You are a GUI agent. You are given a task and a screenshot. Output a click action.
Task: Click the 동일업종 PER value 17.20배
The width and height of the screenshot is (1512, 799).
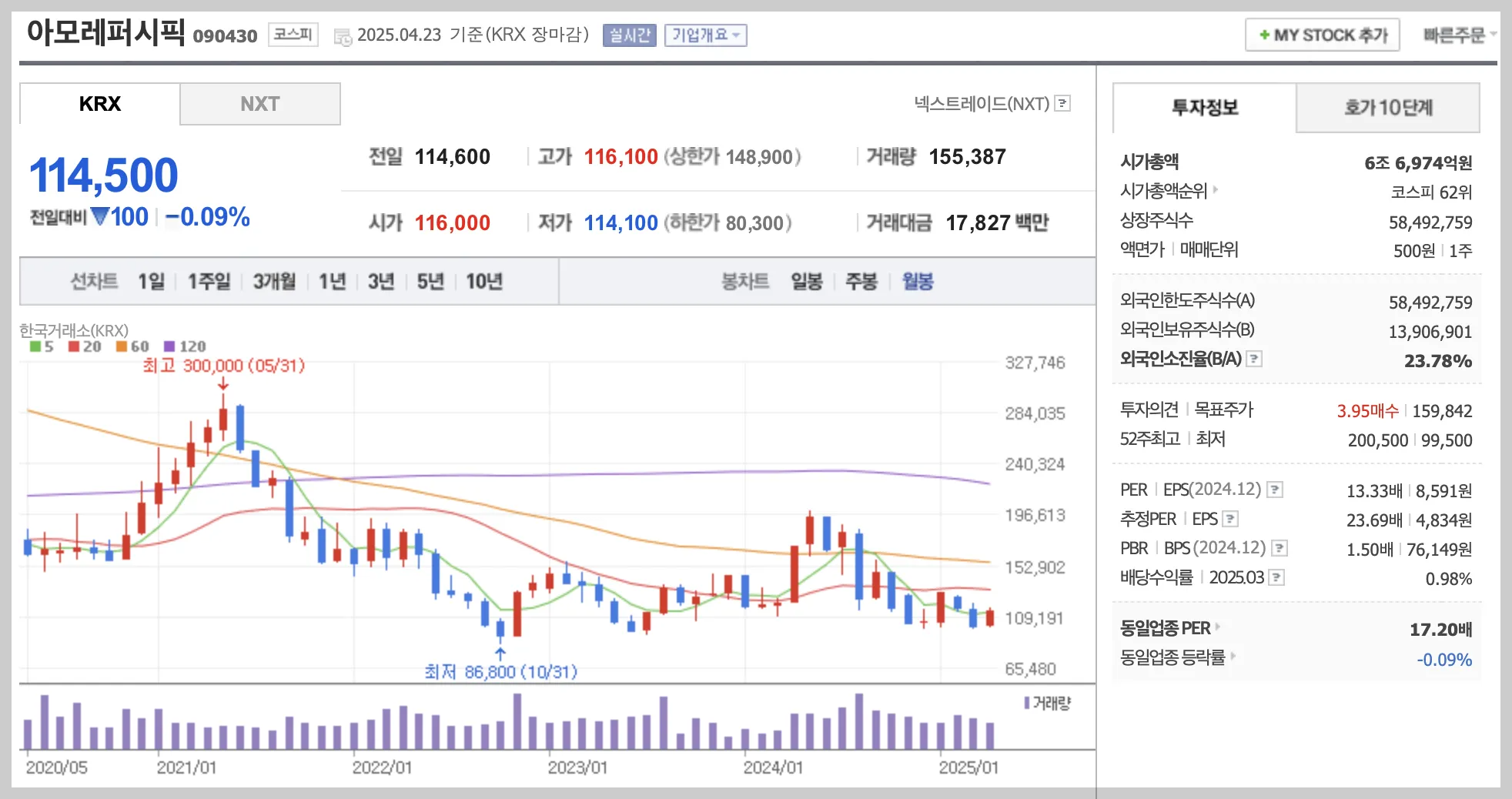coord(1441,630)
